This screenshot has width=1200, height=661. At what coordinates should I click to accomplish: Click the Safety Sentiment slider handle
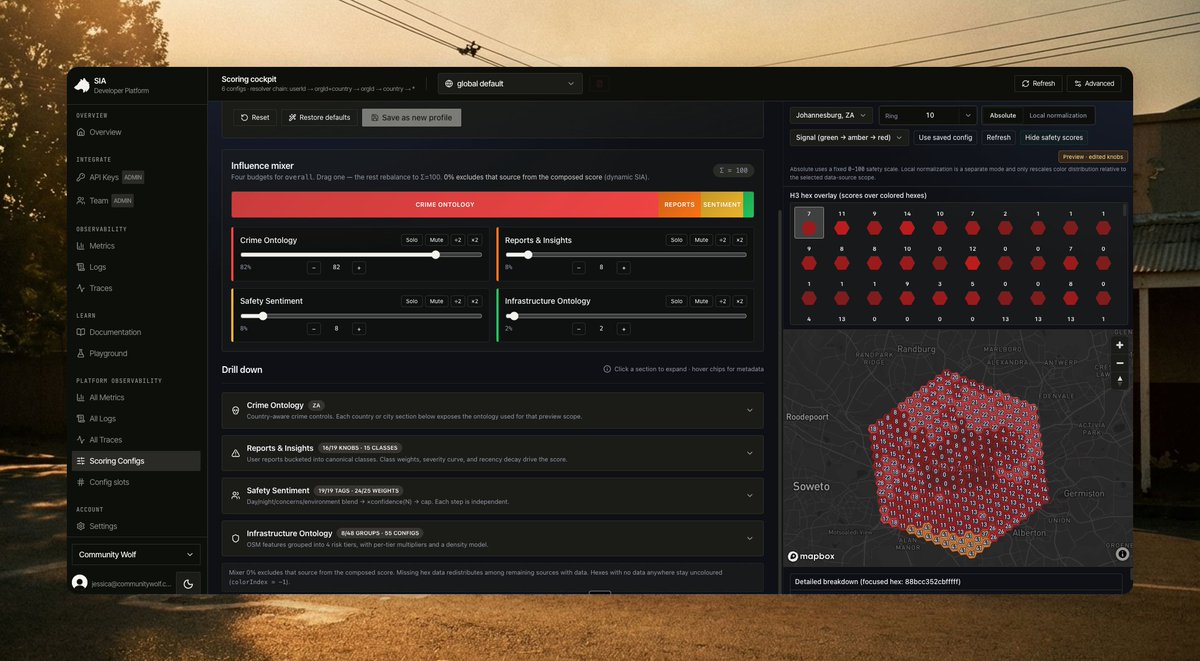point(262,315)
